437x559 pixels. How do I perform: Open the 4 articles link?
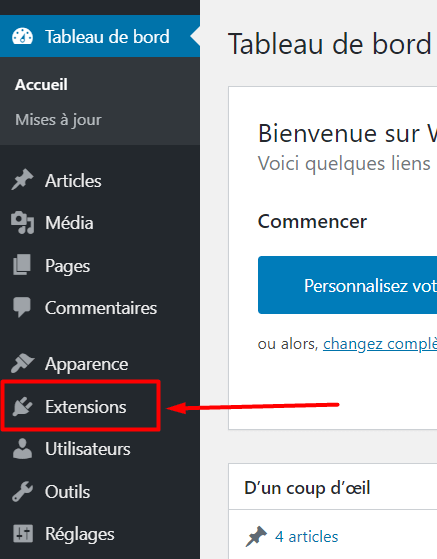[x=307, y=537]
